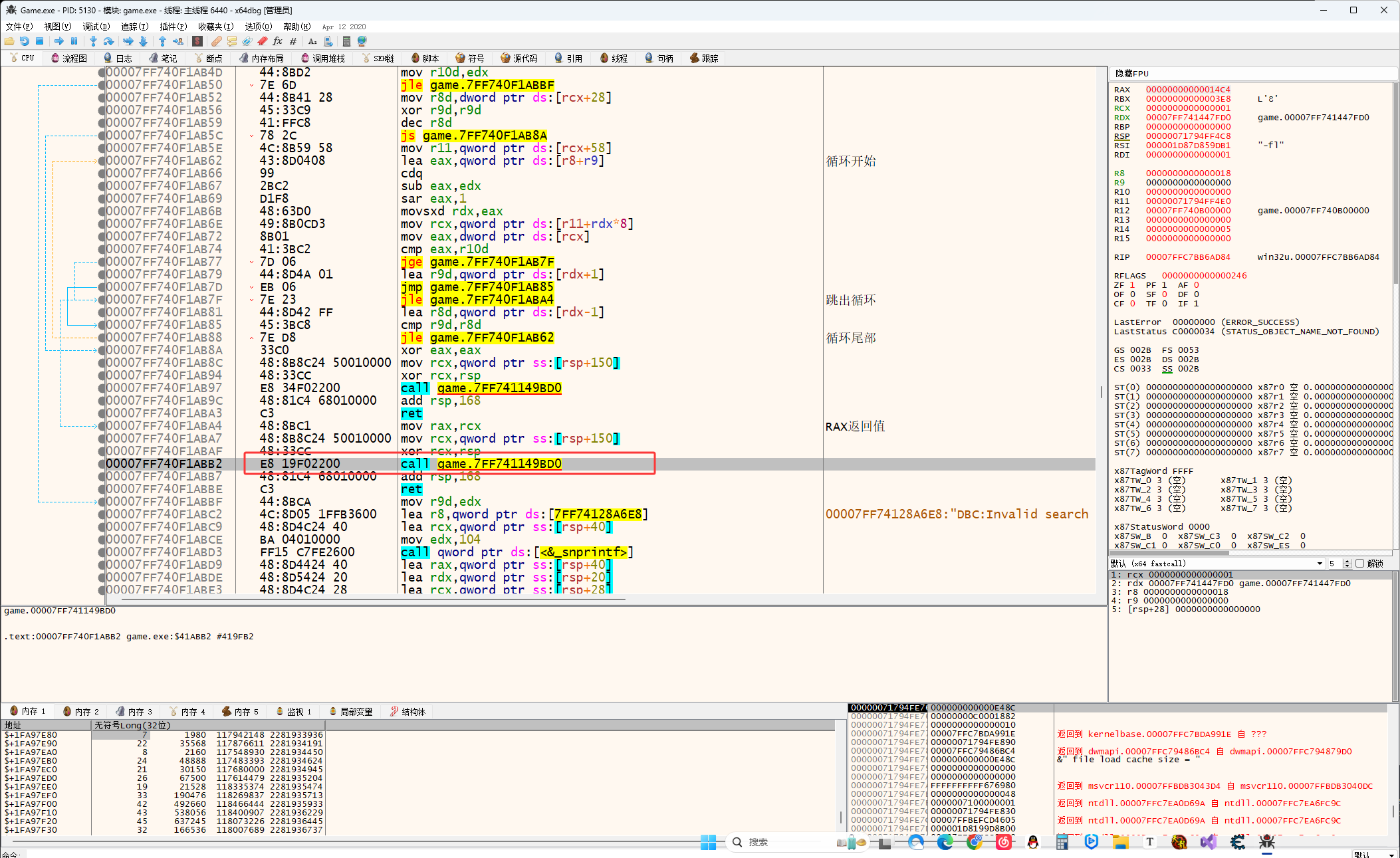This screenshot has height=858, width=1400.
Task: Click the globe check-for-updates icon
Action: pyautogui.click(x=362, y=41)
